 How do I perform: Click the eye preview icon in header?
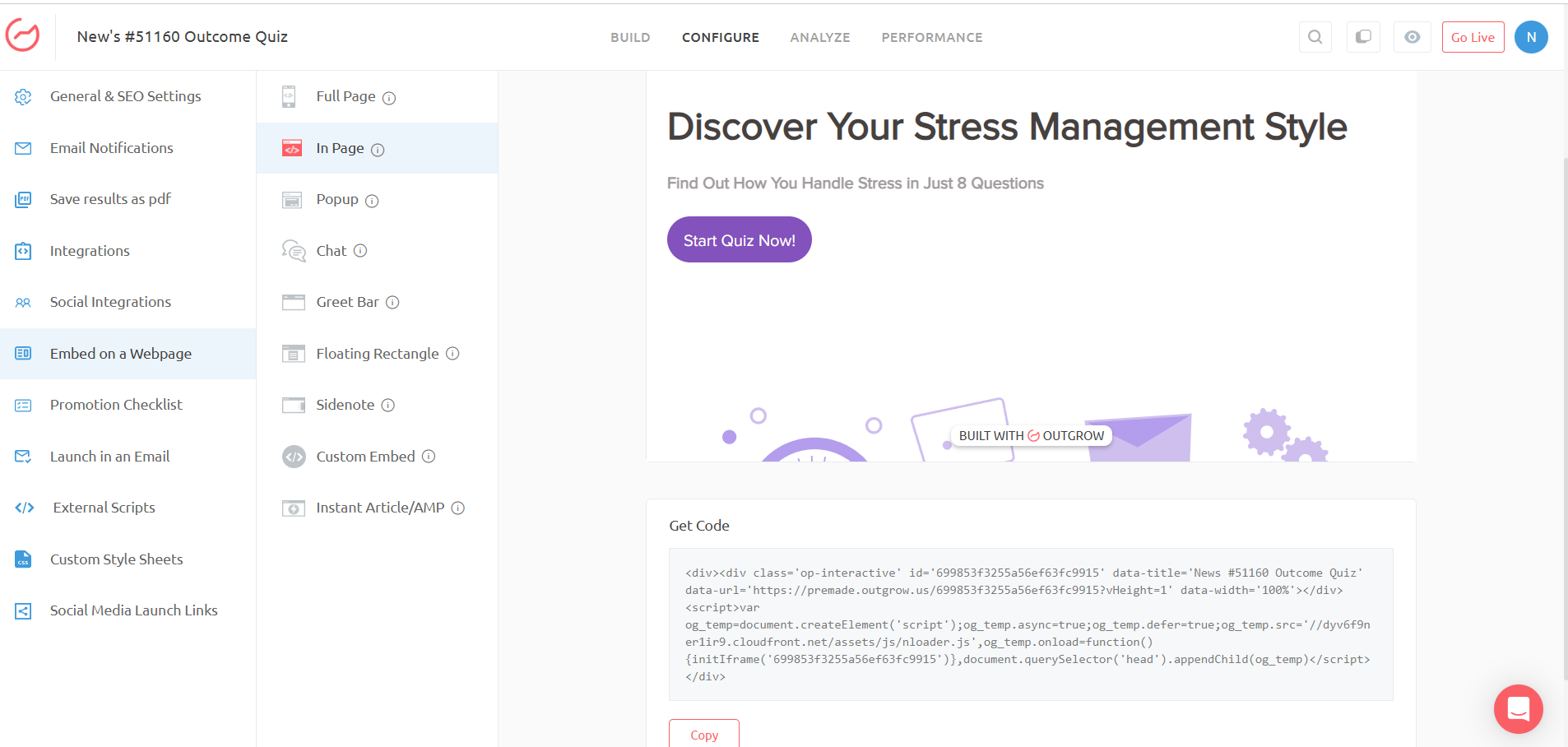[1412, 37]
